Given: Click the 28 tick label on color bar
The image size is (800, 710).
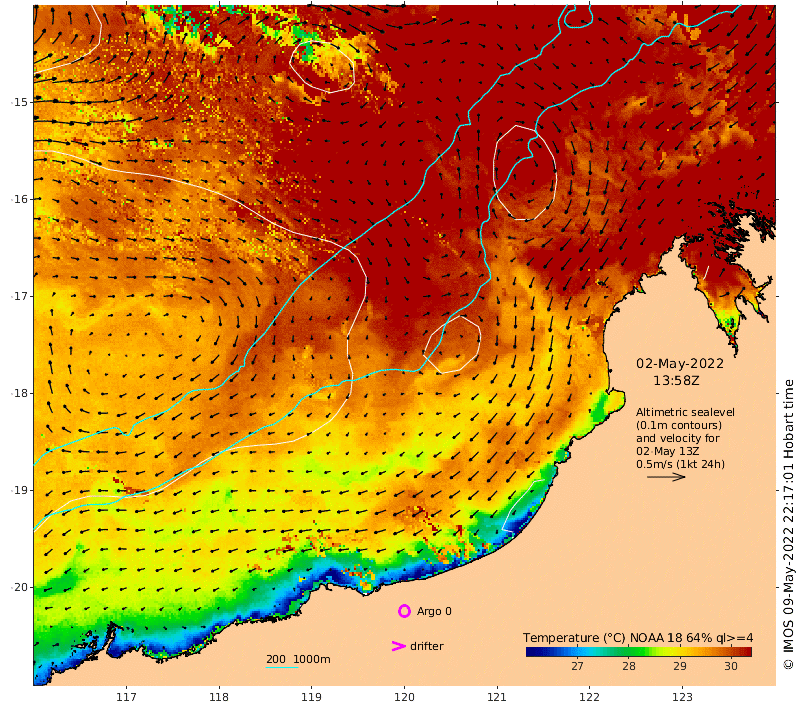Looking at the screenshot, I should (x=629, y=666).
